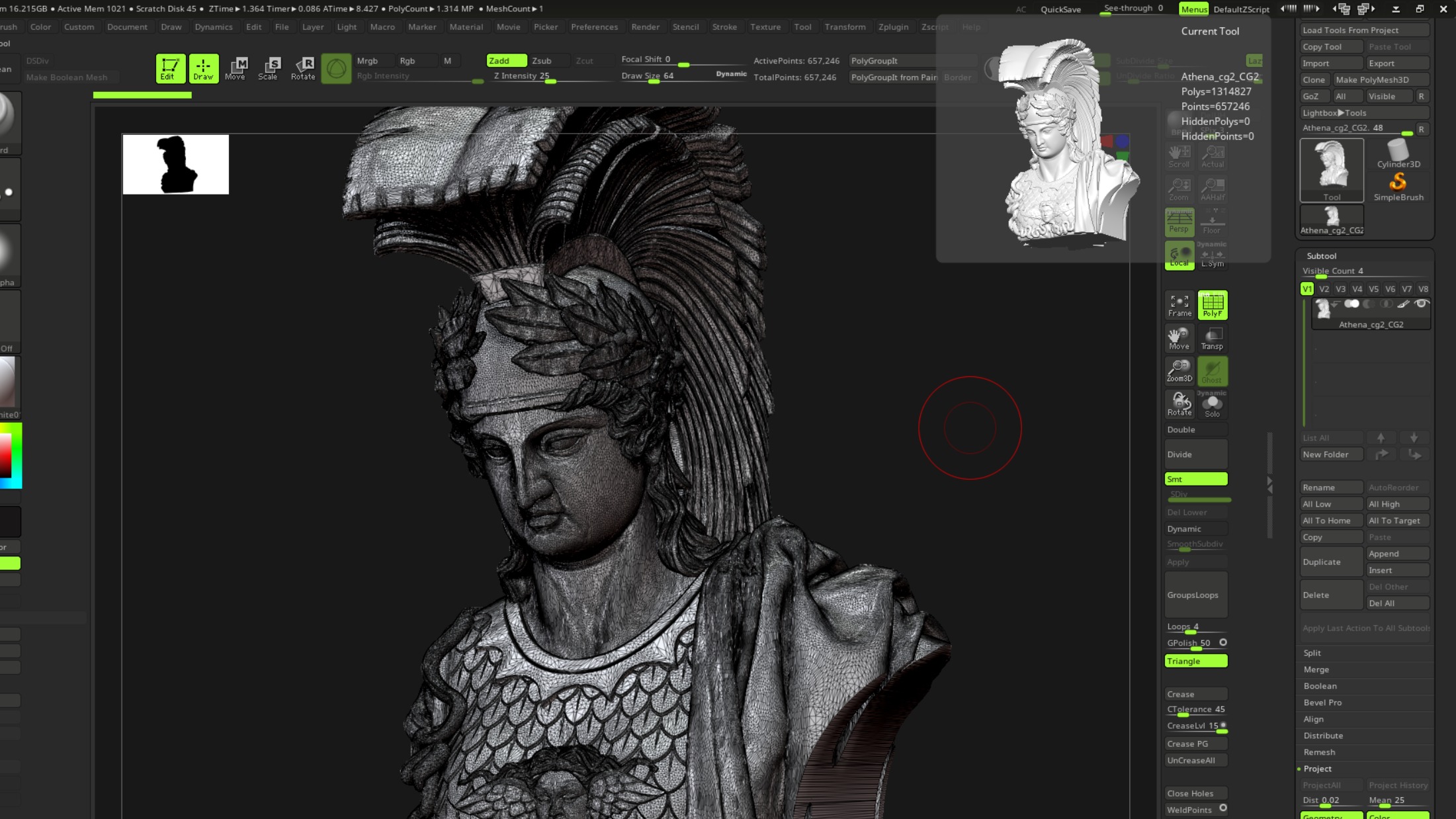
Task: Move subtool down with arrow icon
Action: click(x=1414, y=438)
